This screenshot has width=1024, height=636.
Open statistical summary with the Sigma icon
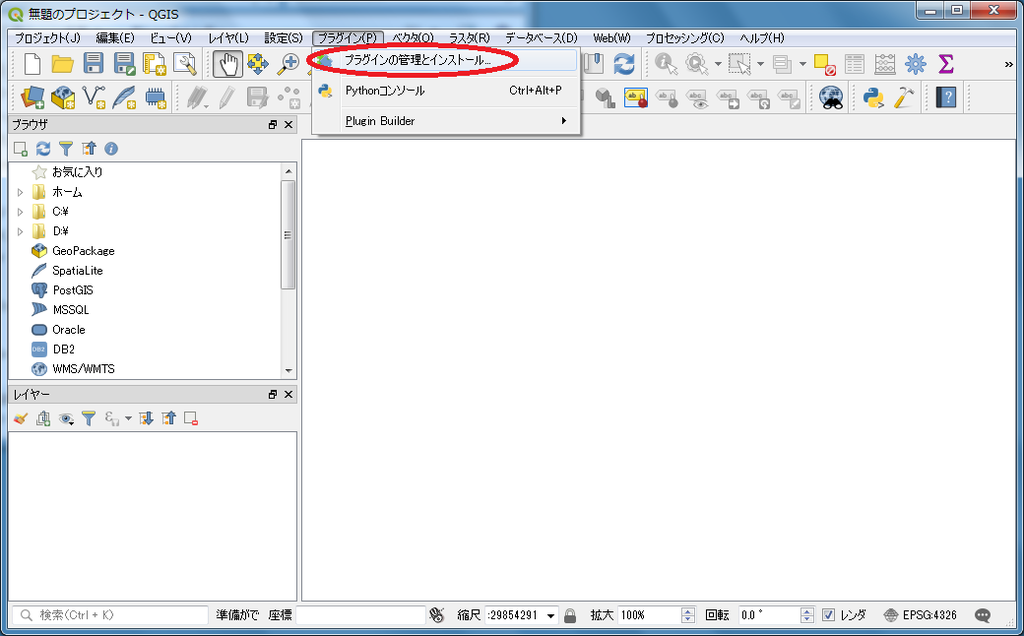946,64
